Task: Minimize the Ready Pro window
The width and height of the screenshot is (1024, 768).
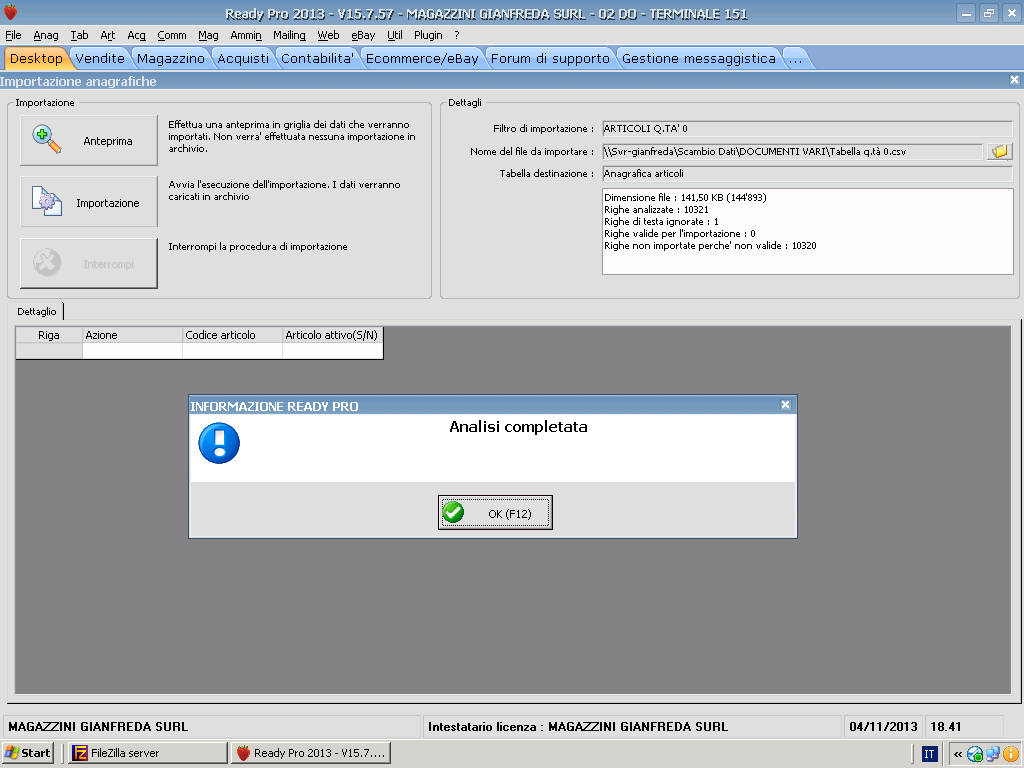Action: pyautogui.click(x=967, y=13)
